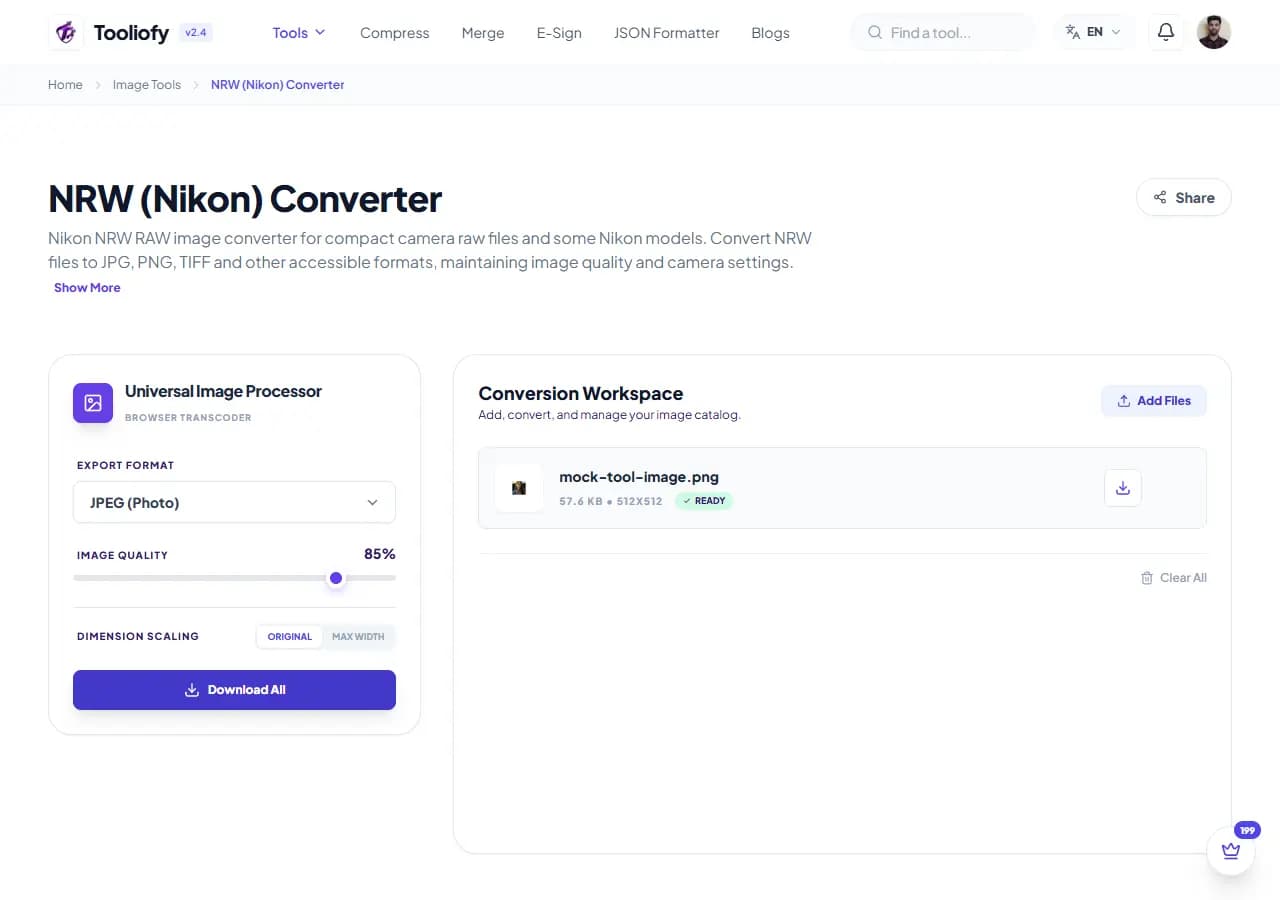Switch dimension scaling to MAX WIDTH

click(x=358, y=636)
